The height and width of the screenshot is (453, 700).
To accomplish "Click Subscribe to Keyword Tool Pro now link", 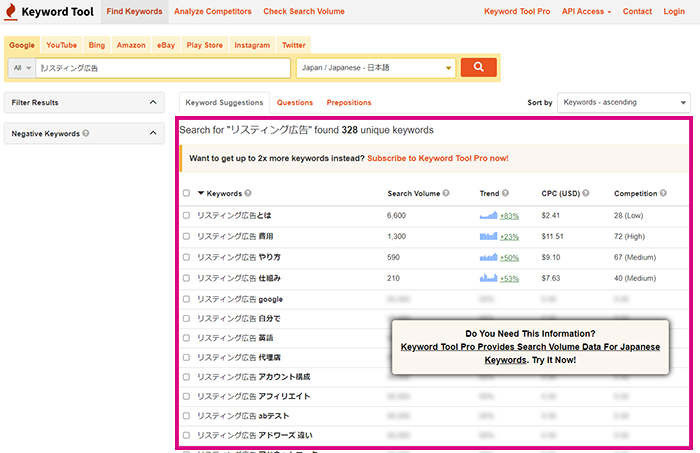I will (x=438, y=158).
